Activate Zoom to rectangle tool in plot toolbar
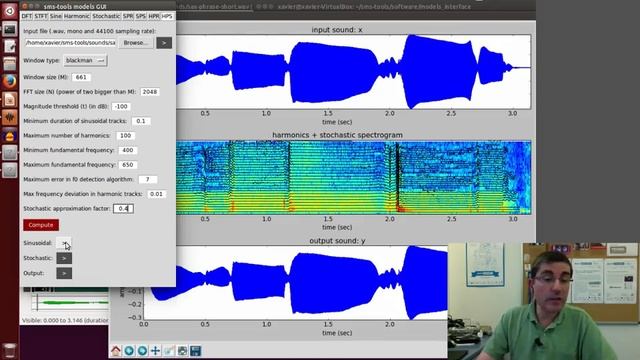Viewport: 640px width, 360px height. coord(169,351)
